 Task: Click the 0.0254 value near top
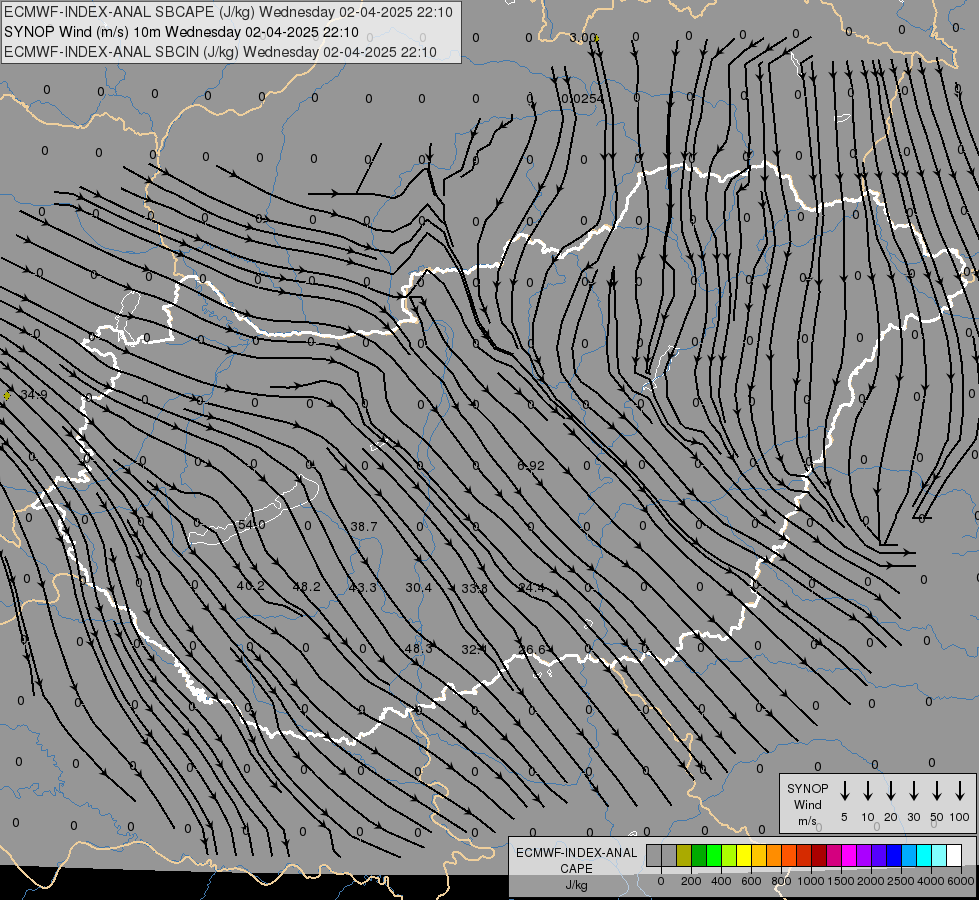[x=583, y=99]
